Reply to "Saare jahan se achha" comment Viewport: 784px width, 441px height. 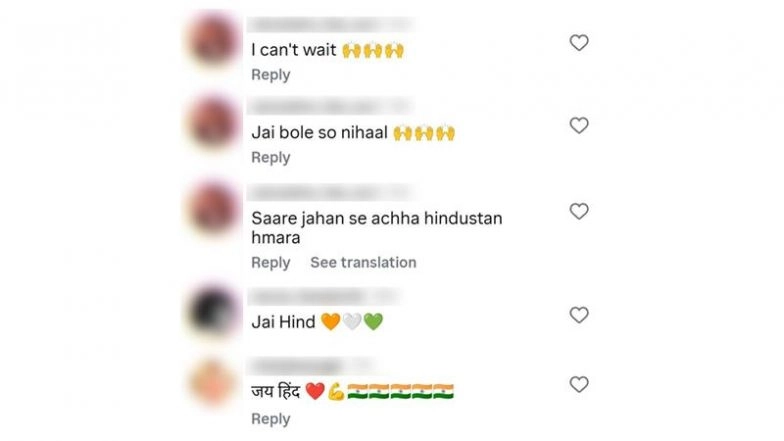tap(270, 262)
